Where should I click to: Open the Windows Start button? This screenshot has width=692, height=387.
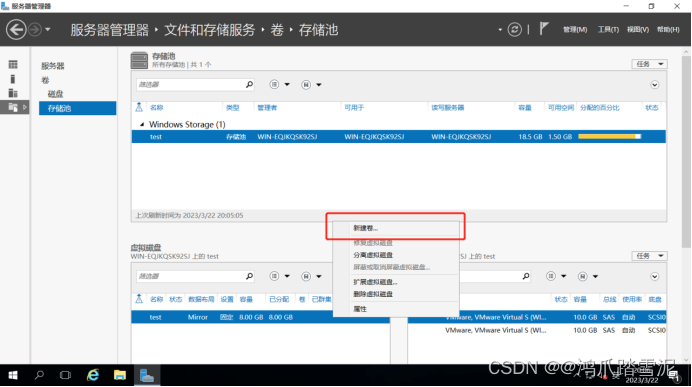coord(13,376)
